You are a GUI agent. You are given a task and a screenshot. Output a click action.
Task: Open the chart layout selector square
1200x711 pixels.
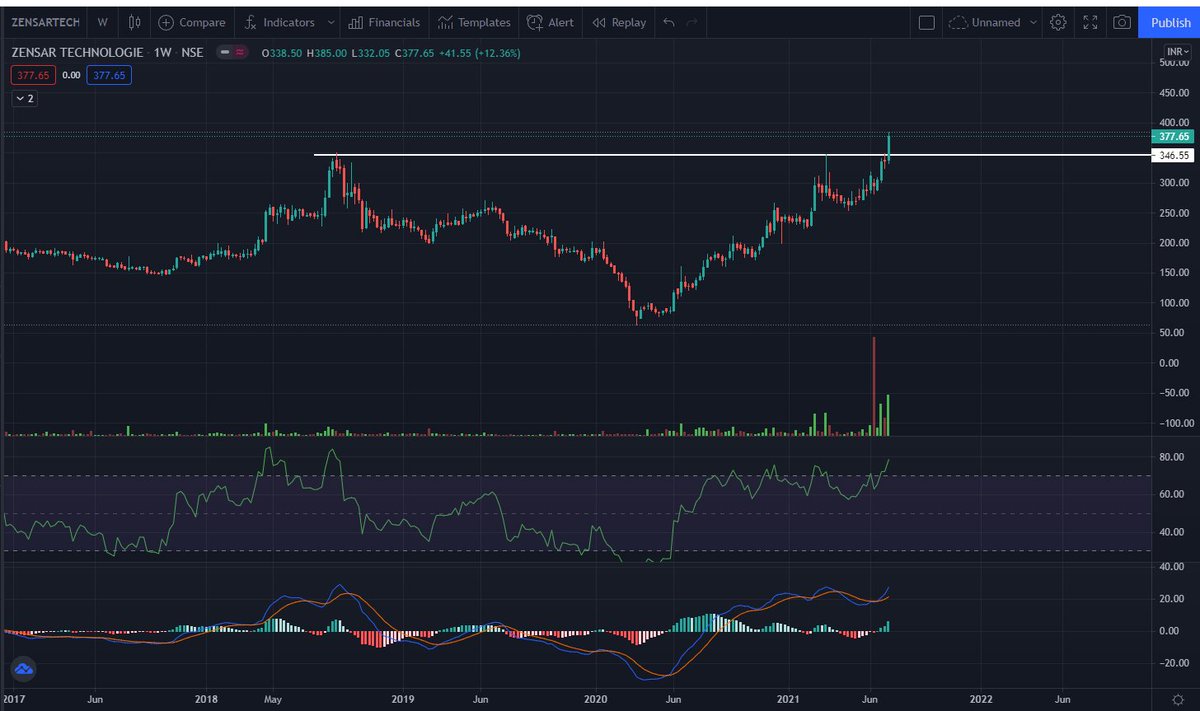927,22
